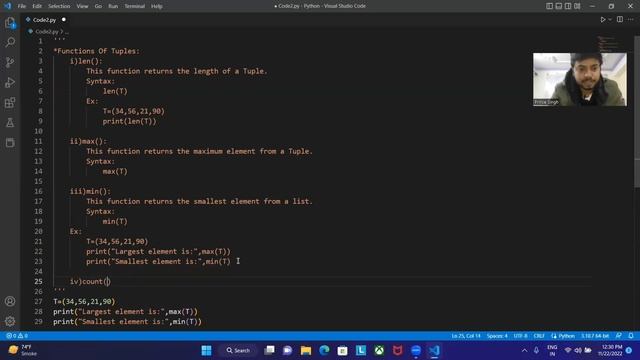Open Xbox app from the taskbar
This screenshot has height=360, width=640.
point(379,350)
